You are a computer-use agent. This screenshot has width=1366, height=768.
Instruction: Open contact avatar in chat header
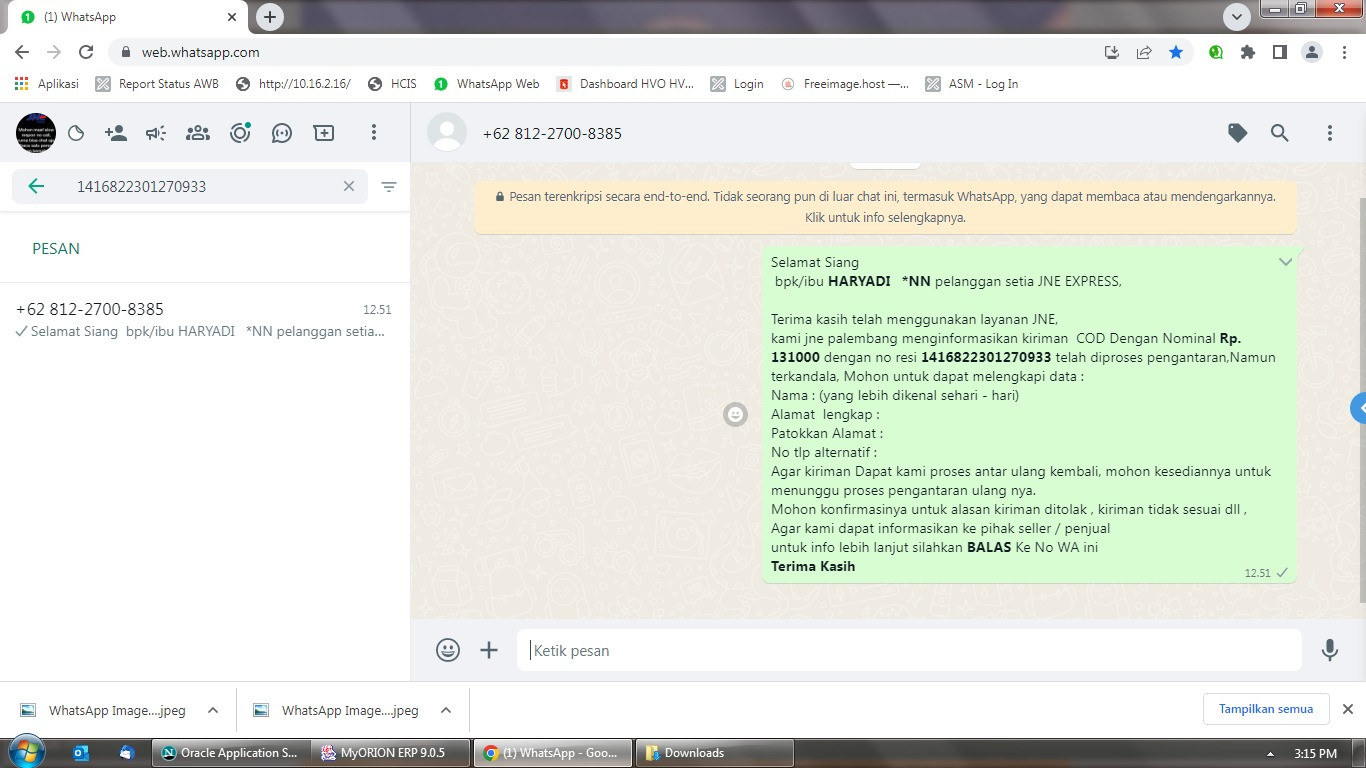[447, 133]
